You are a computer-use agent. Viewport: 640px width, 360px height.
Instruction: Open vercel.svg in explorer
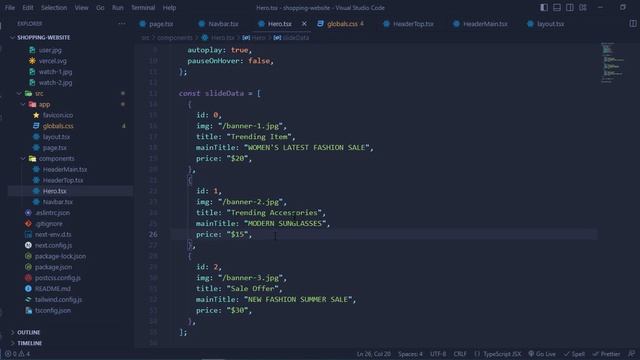(53, 61)
